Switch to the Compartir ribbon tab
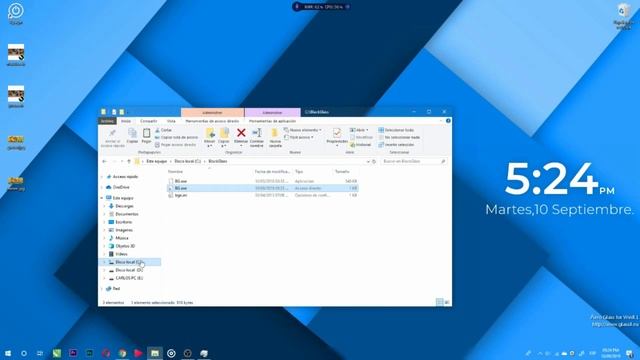Screen dimensions: 640x360 (x=149, y=121)
